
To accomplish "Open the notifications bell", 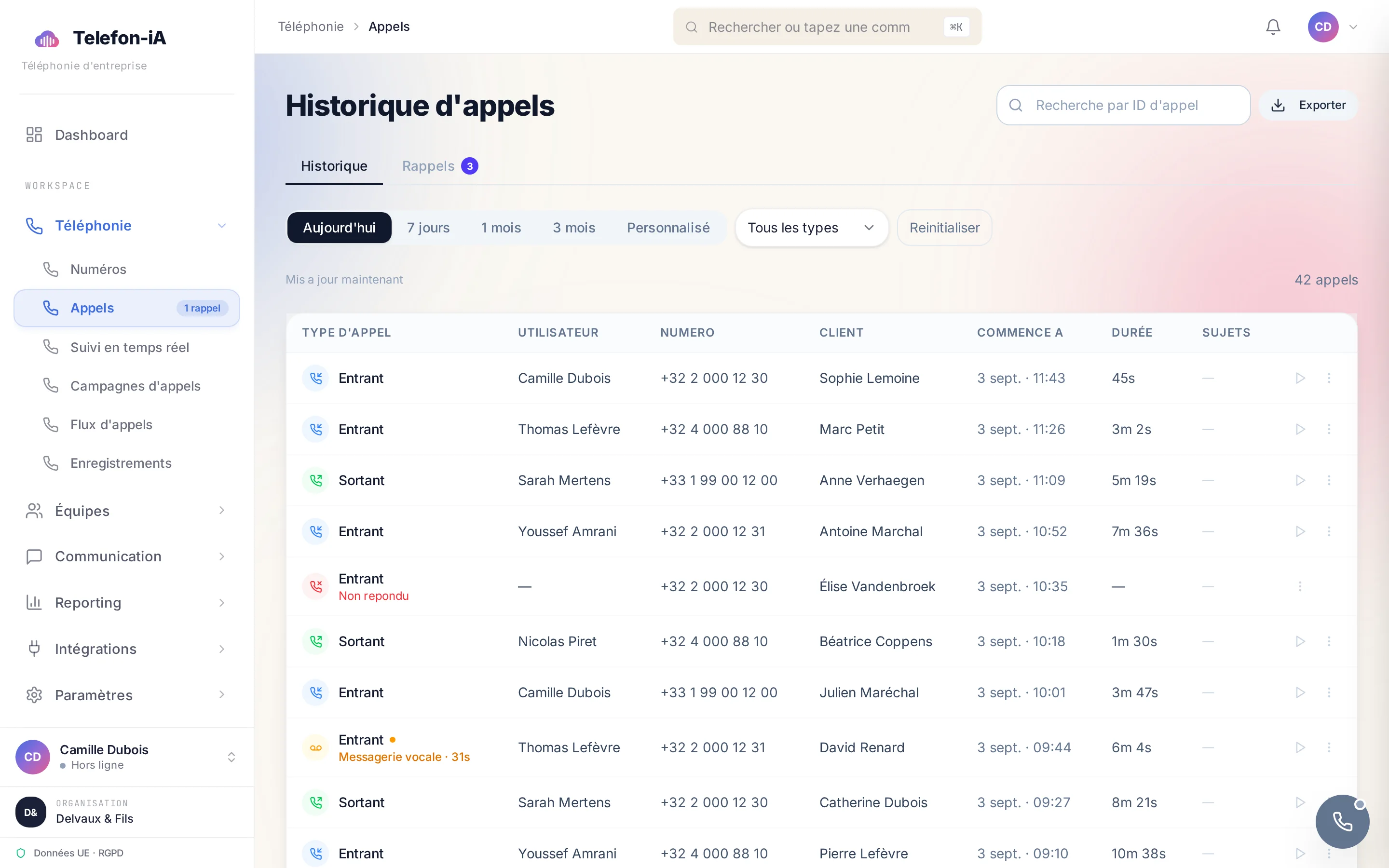I will click(1273, 27).
